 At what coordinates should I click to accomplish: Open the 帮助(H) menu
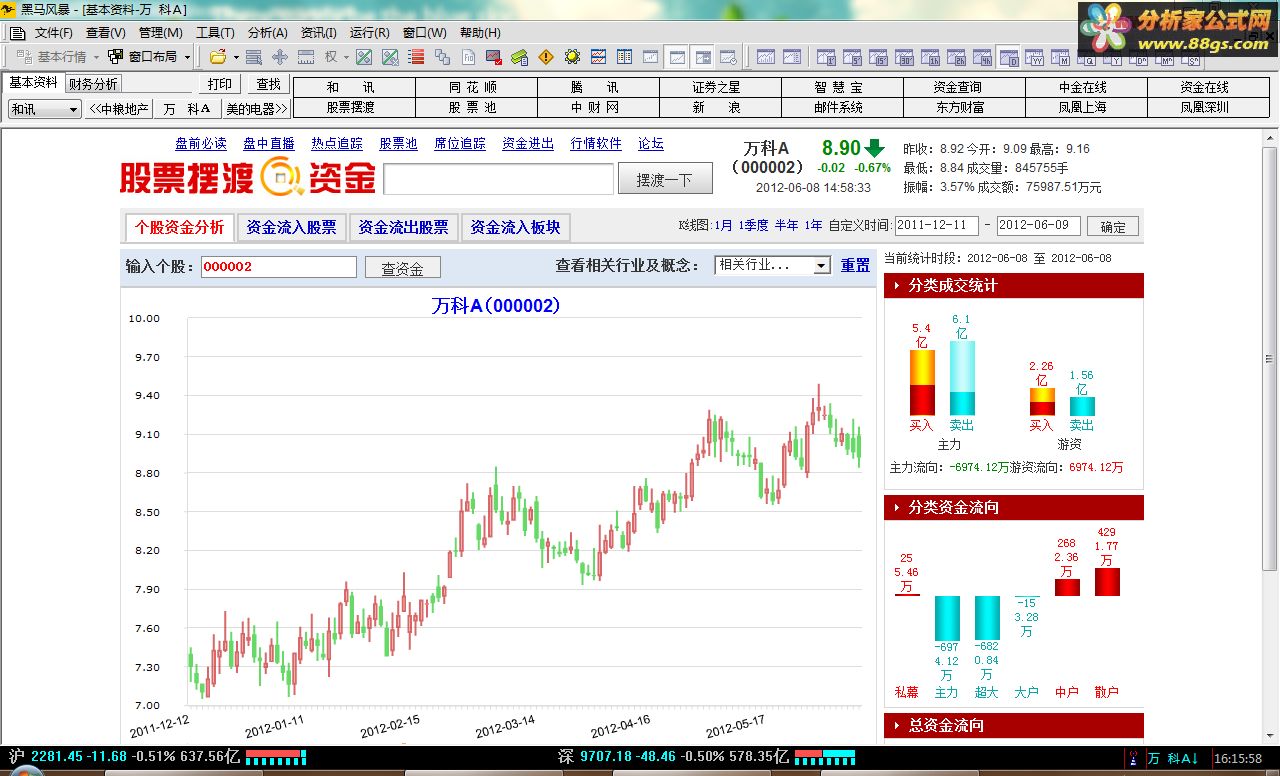pyautogui.click(x=480, y=32)
